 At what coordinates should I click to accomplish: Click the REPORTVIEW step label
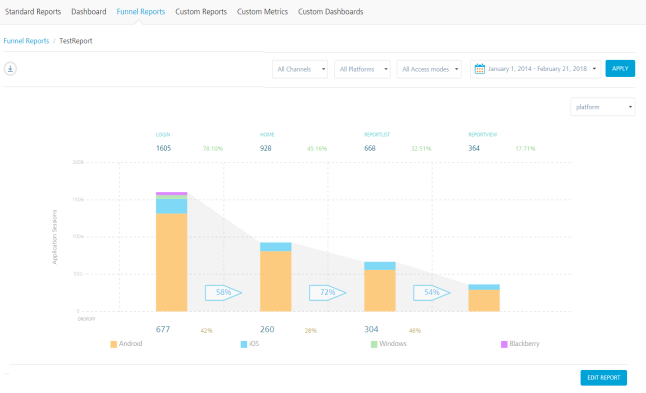tap(482, 135)
